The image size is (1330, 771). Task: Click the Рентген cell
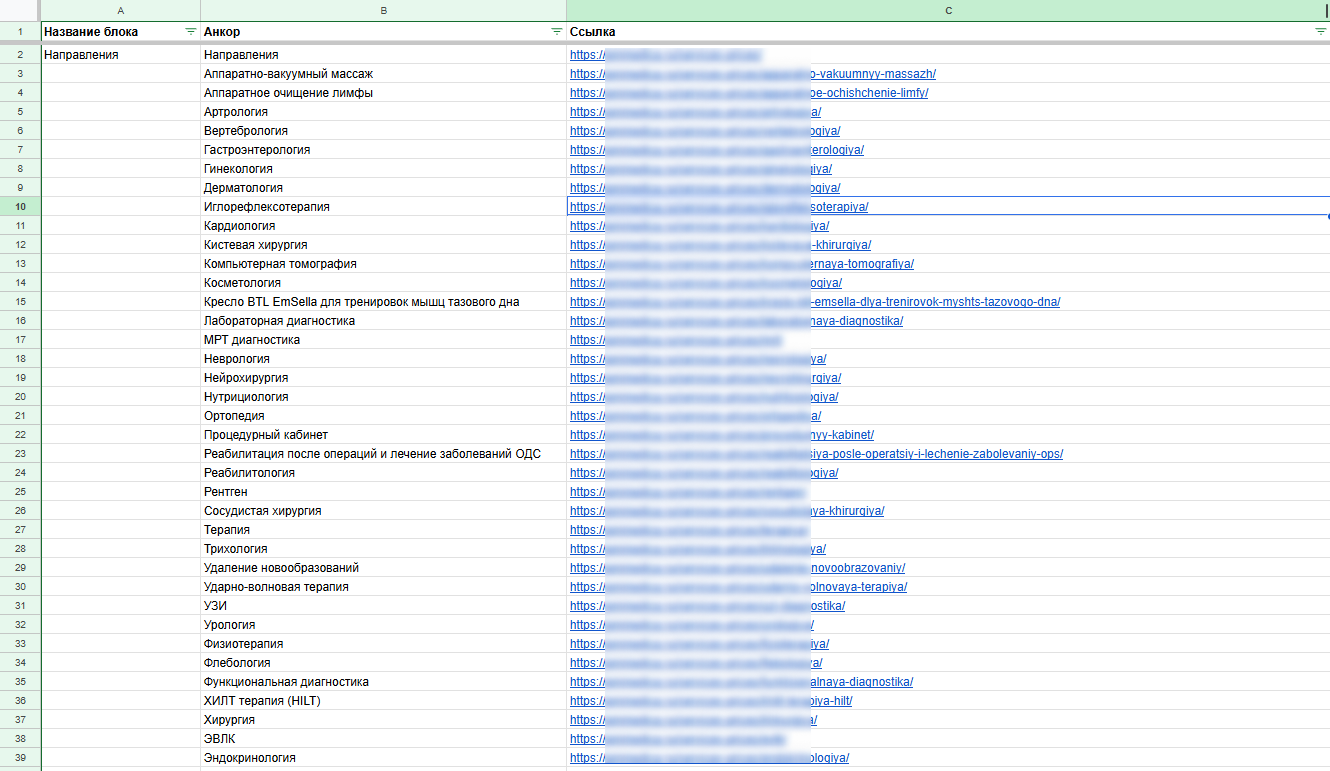(x=383, y=492)
